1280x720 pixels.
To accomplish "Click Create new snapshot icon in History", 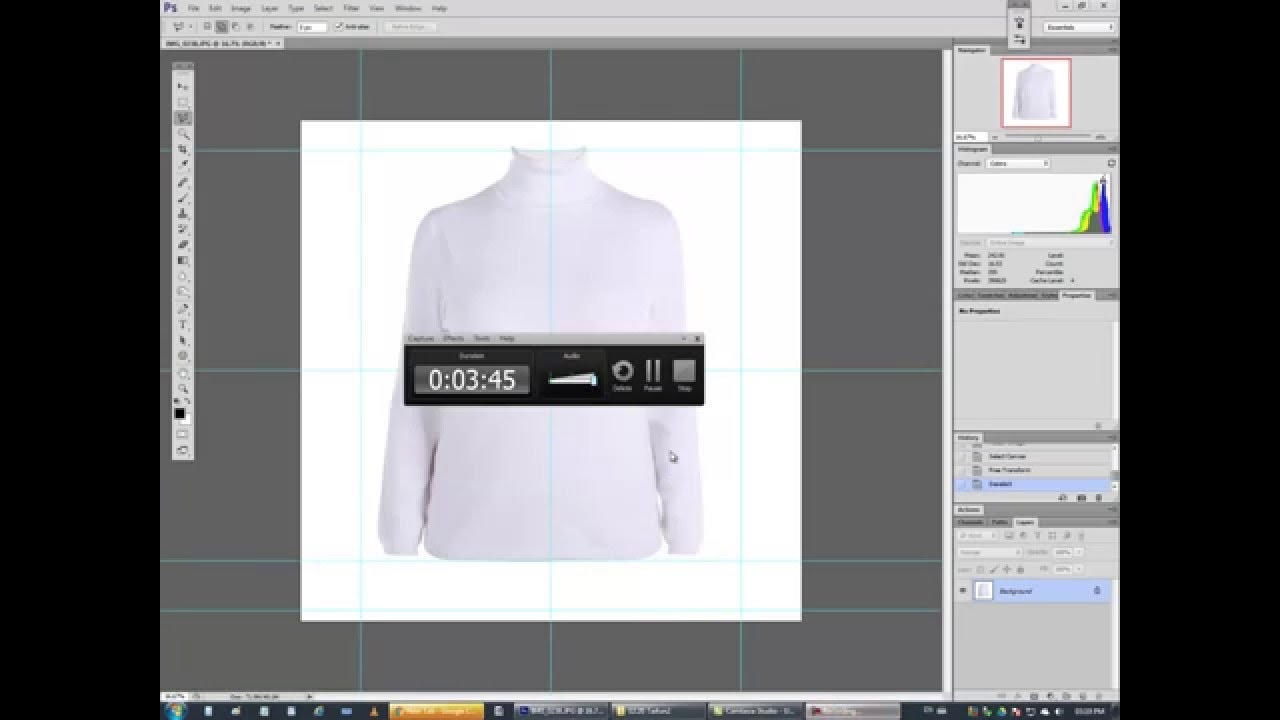I will point(1081,497).
